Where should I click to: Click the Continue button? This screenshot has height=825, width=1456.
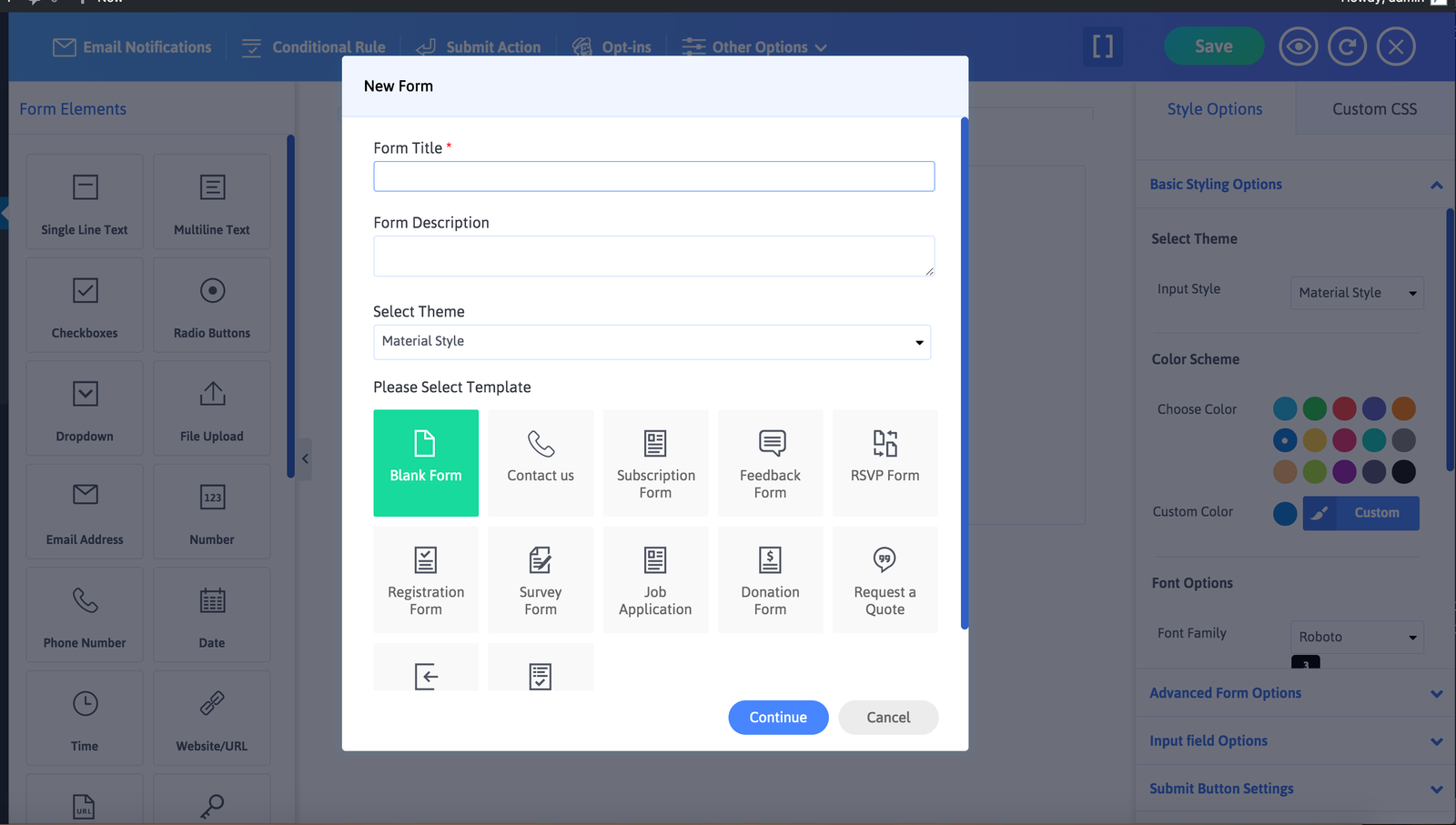(778, 718)
